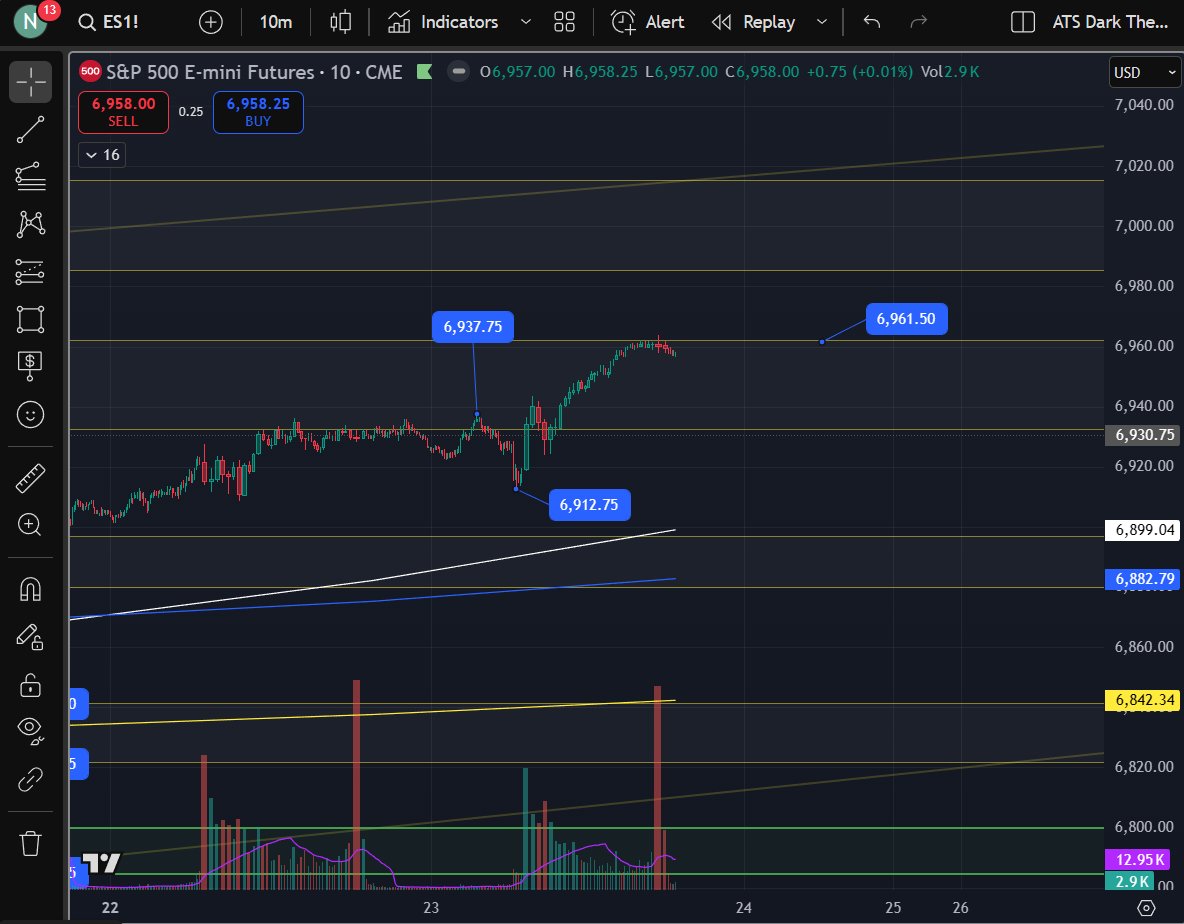
Task: Toggle hide all drawings eye icon
Action: (x=30, y=731)
